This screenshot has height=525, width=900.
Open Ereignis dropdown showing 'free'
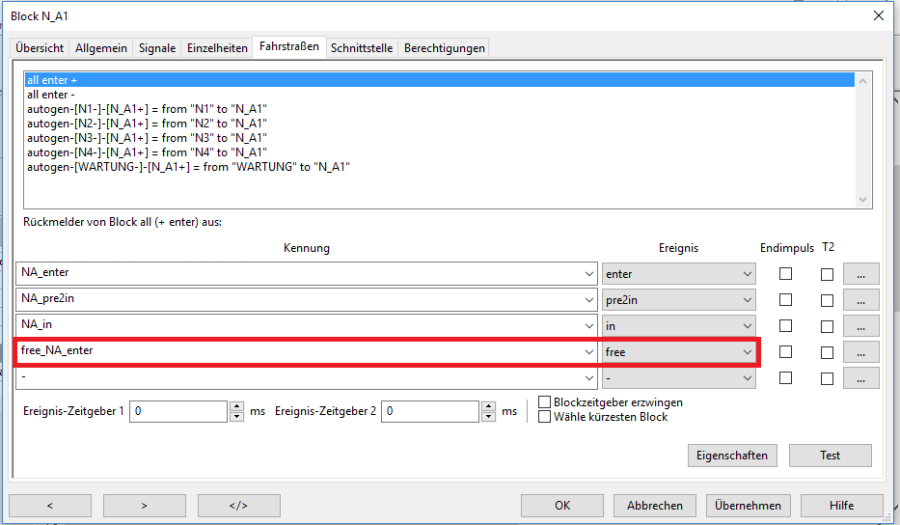click(x=746, y=352)
